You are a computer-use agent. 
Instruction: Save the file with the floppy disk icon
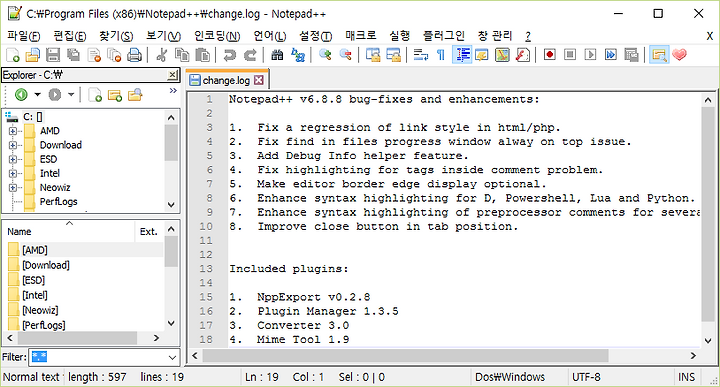click(53, 55)
